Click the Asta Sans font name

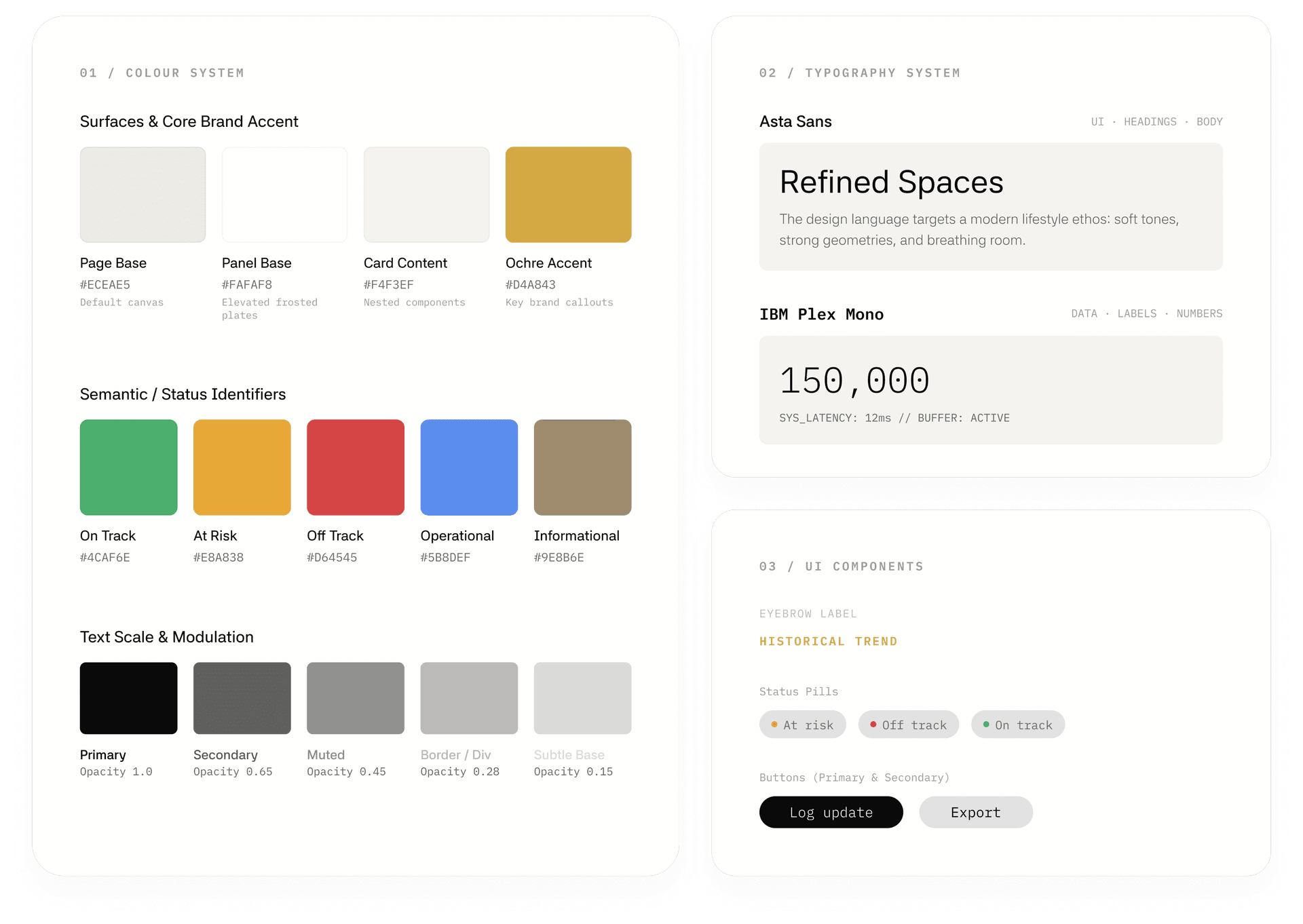coord(795,121)
